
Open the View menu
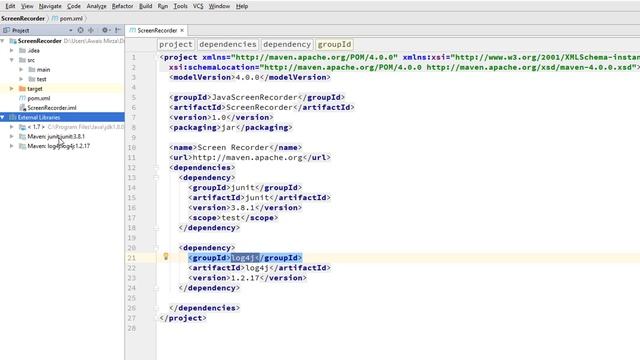(27, 6)
